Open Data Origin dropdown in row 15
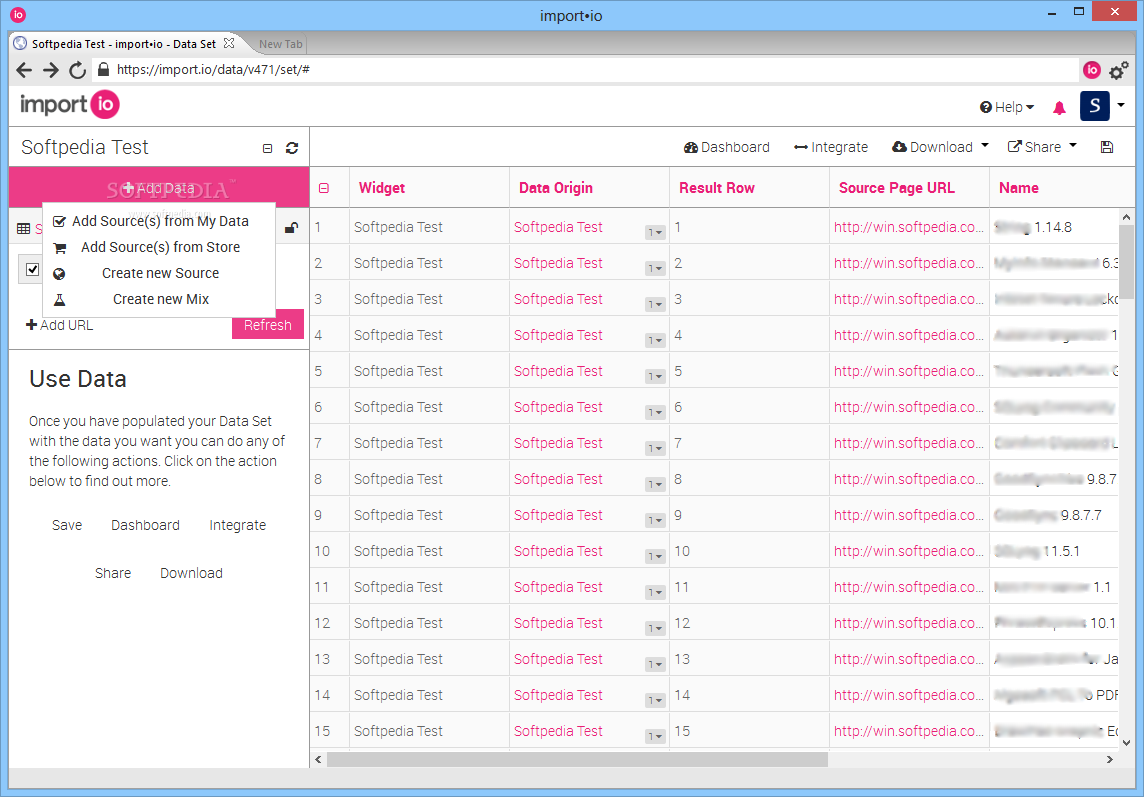 tap(655, 736)
